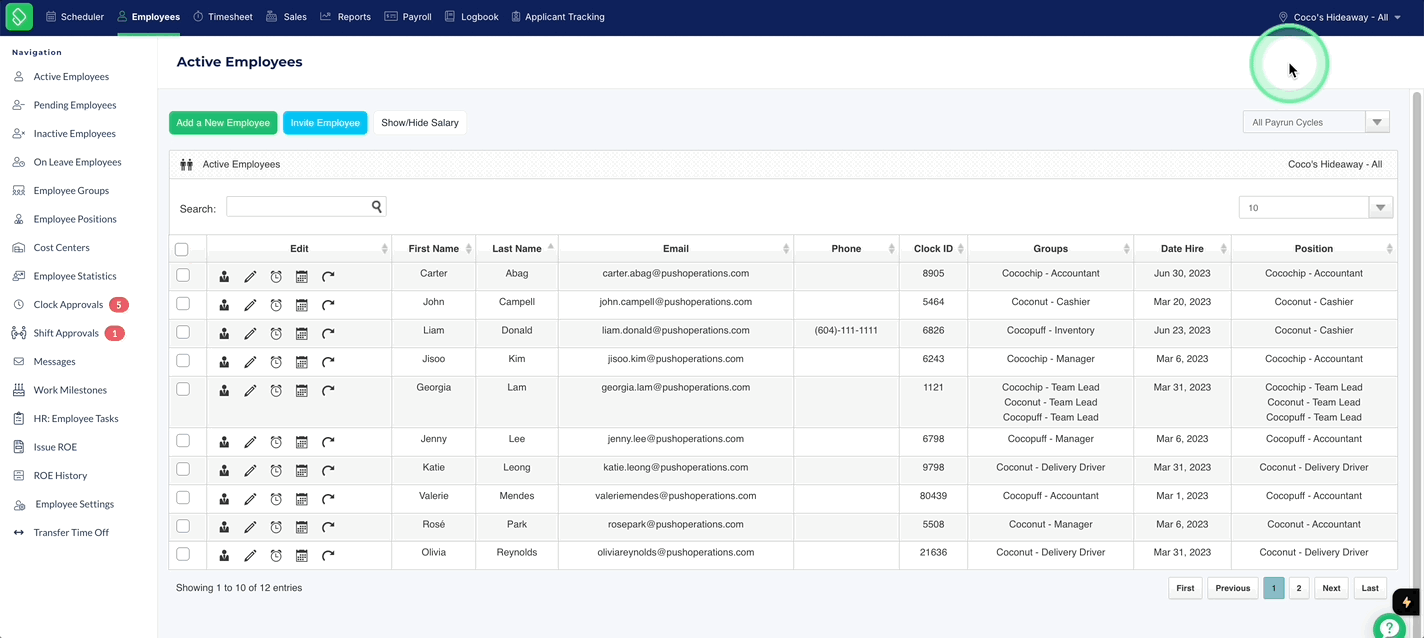Go to the Reports tab
The height and width of the screenshot is (638, 1424).
(345, 17)
